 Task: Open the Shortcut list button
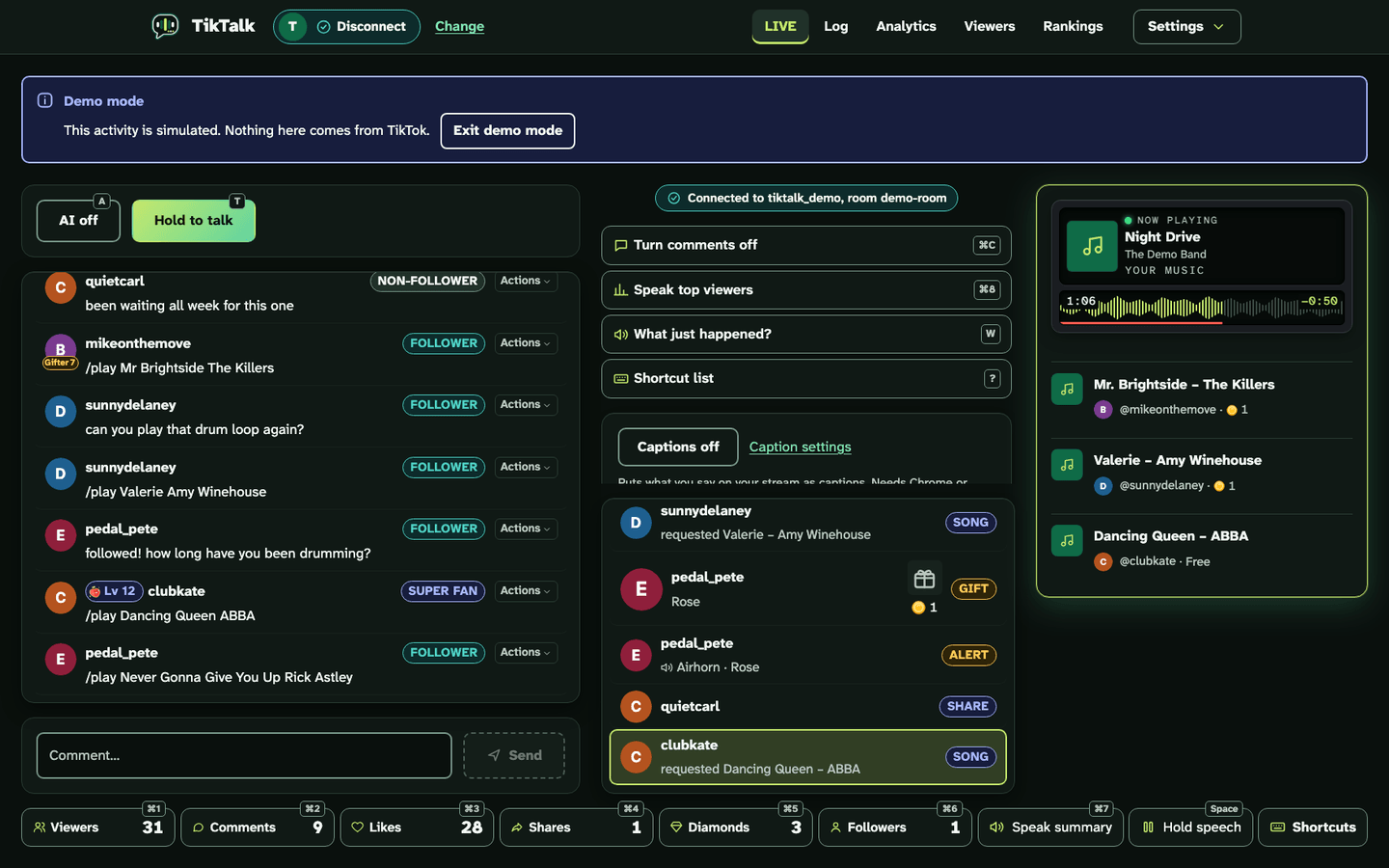coord(806,379)
